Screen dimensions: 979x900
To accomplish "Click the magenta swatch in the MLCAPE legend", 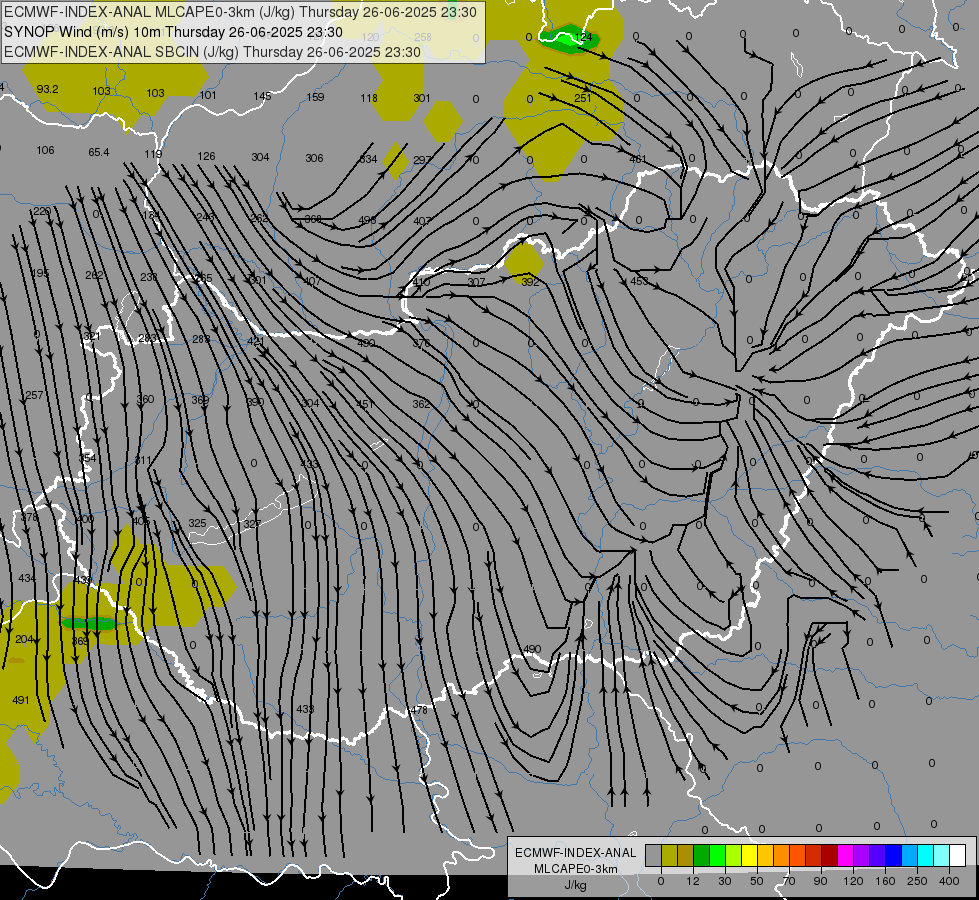I will (845, 855).
